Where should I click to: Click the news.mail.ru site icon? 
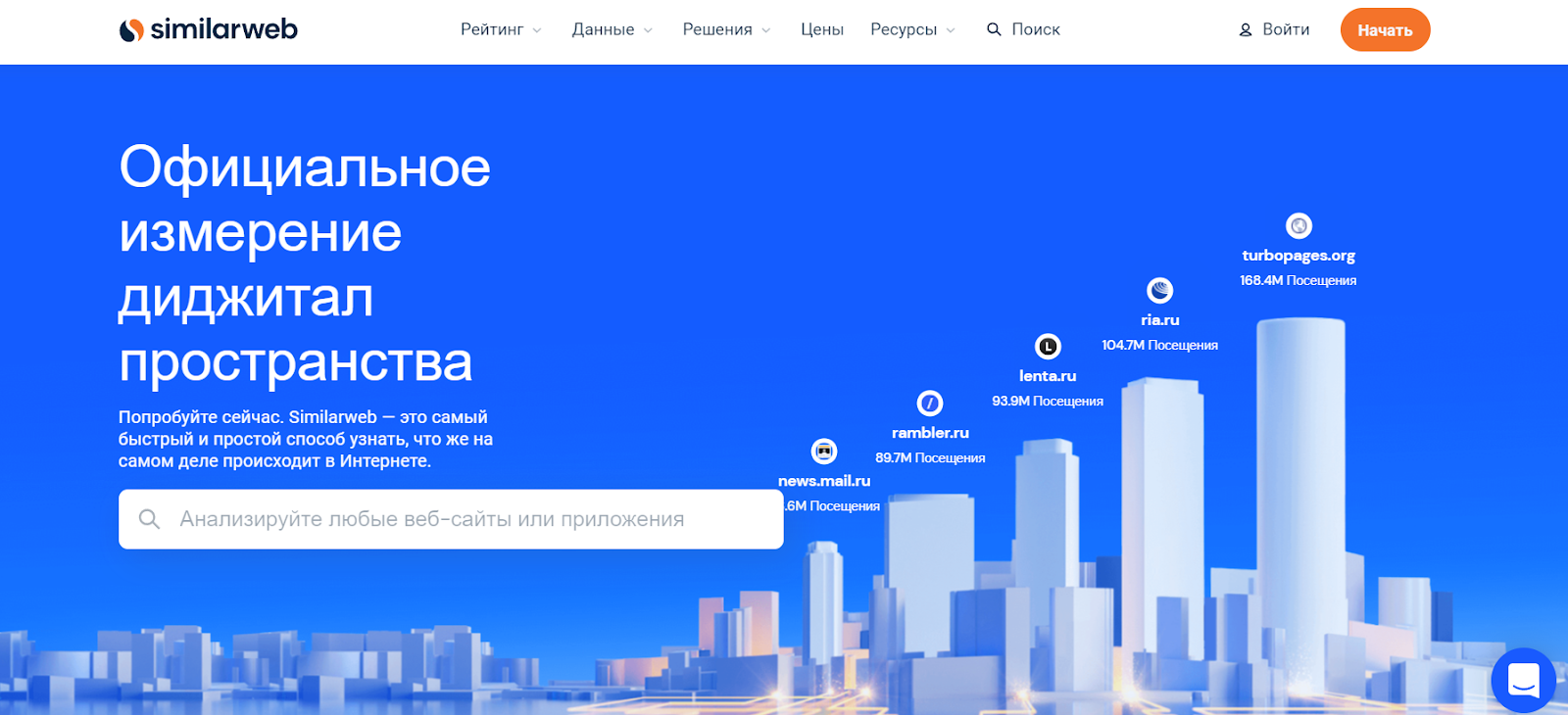point(824,452)
